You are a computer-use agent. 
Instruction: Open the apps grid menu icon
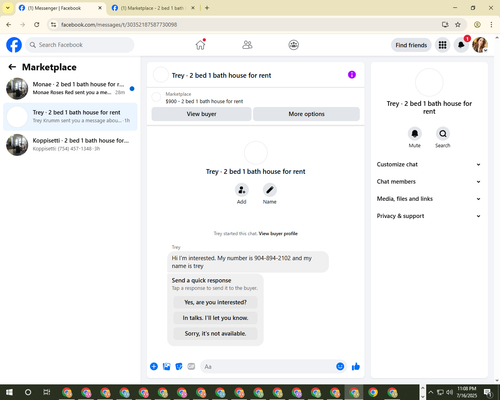442,45
